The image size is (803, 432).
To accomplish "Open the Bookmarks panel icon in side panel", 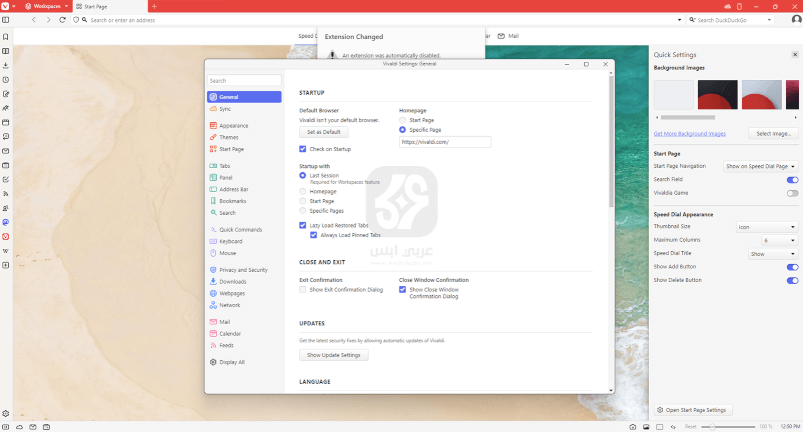I will pyautogui.click(x=6, y=37).
